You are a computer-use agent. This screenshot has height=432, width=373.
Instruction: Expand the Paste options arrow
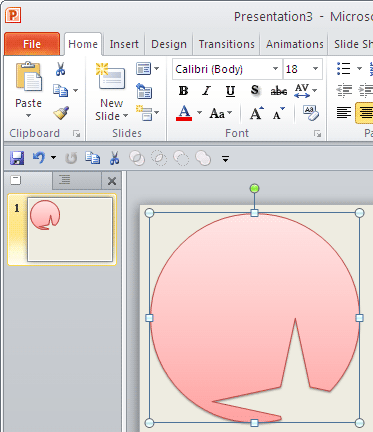point(28,116)
